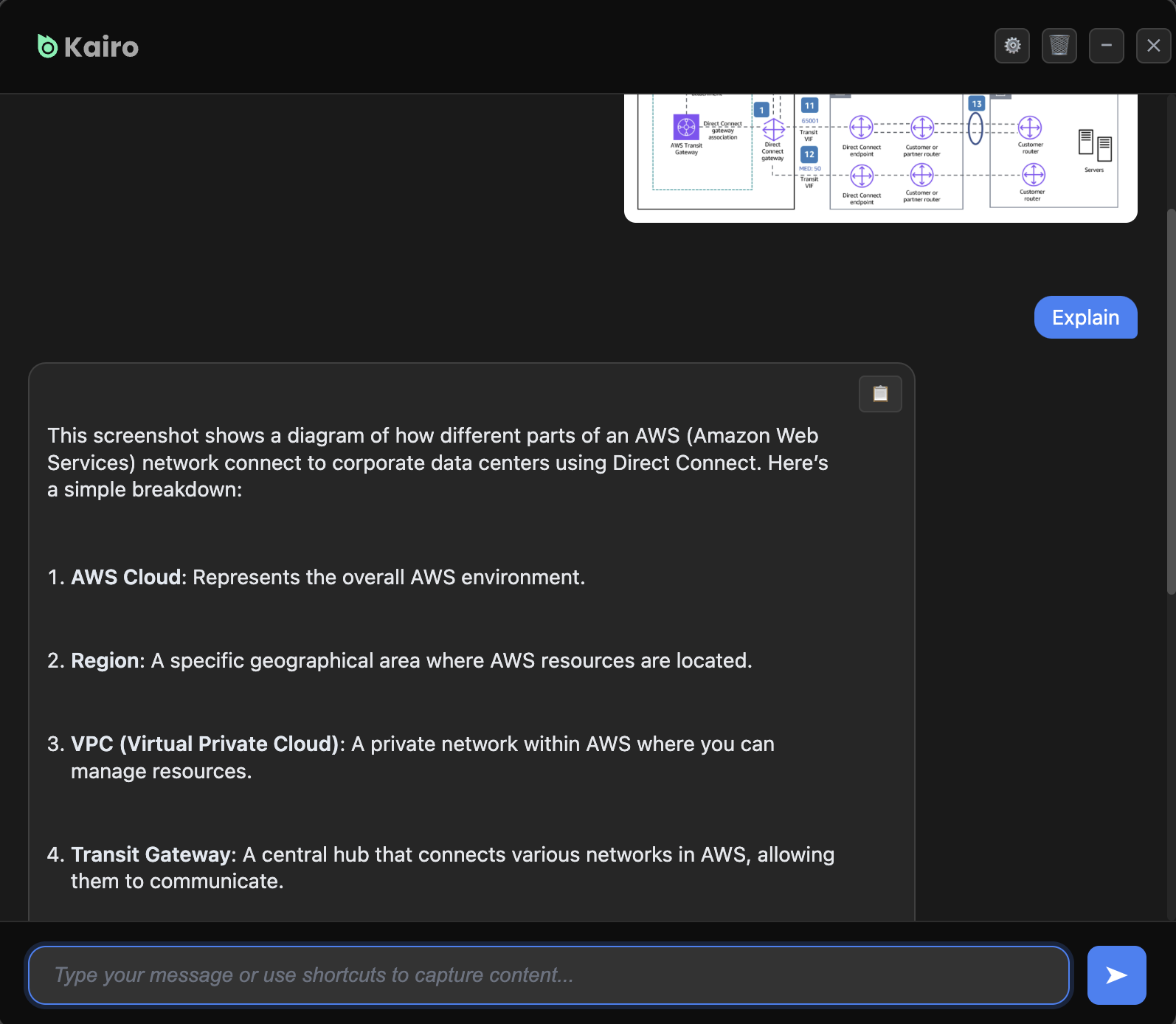Clear the chat with the trash icon
The height and width of the screenshot is (1024, 1176).
pyautogui.click(x=1059, y=46)
